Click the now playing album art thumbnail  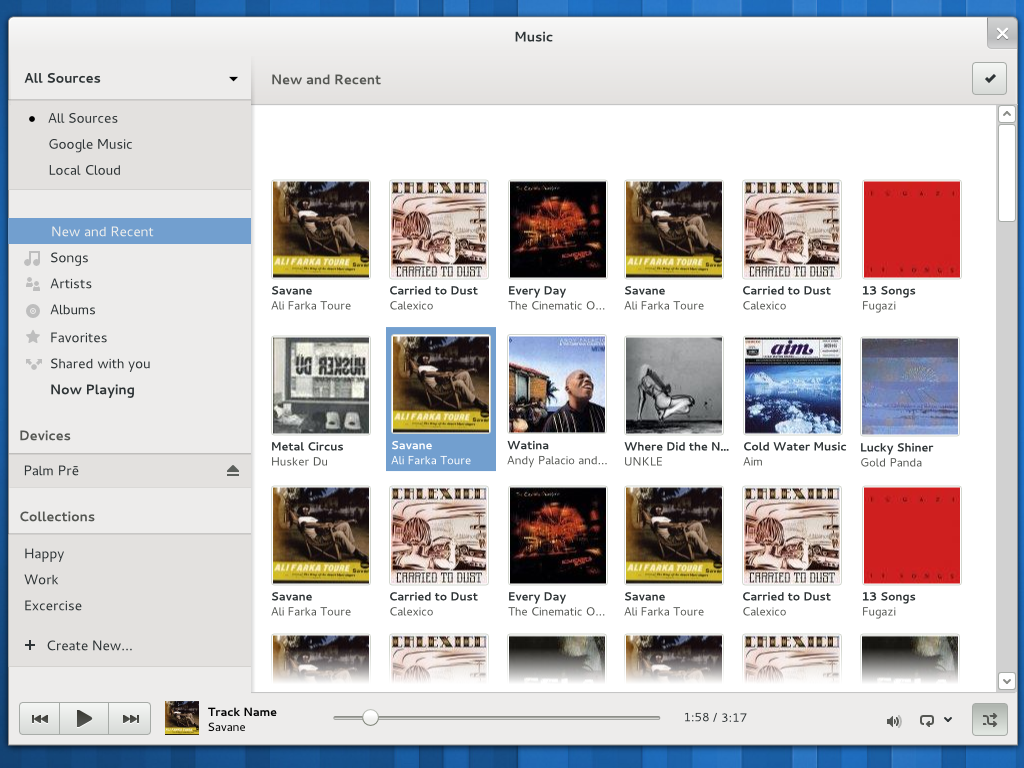click(x=182, y=718)
